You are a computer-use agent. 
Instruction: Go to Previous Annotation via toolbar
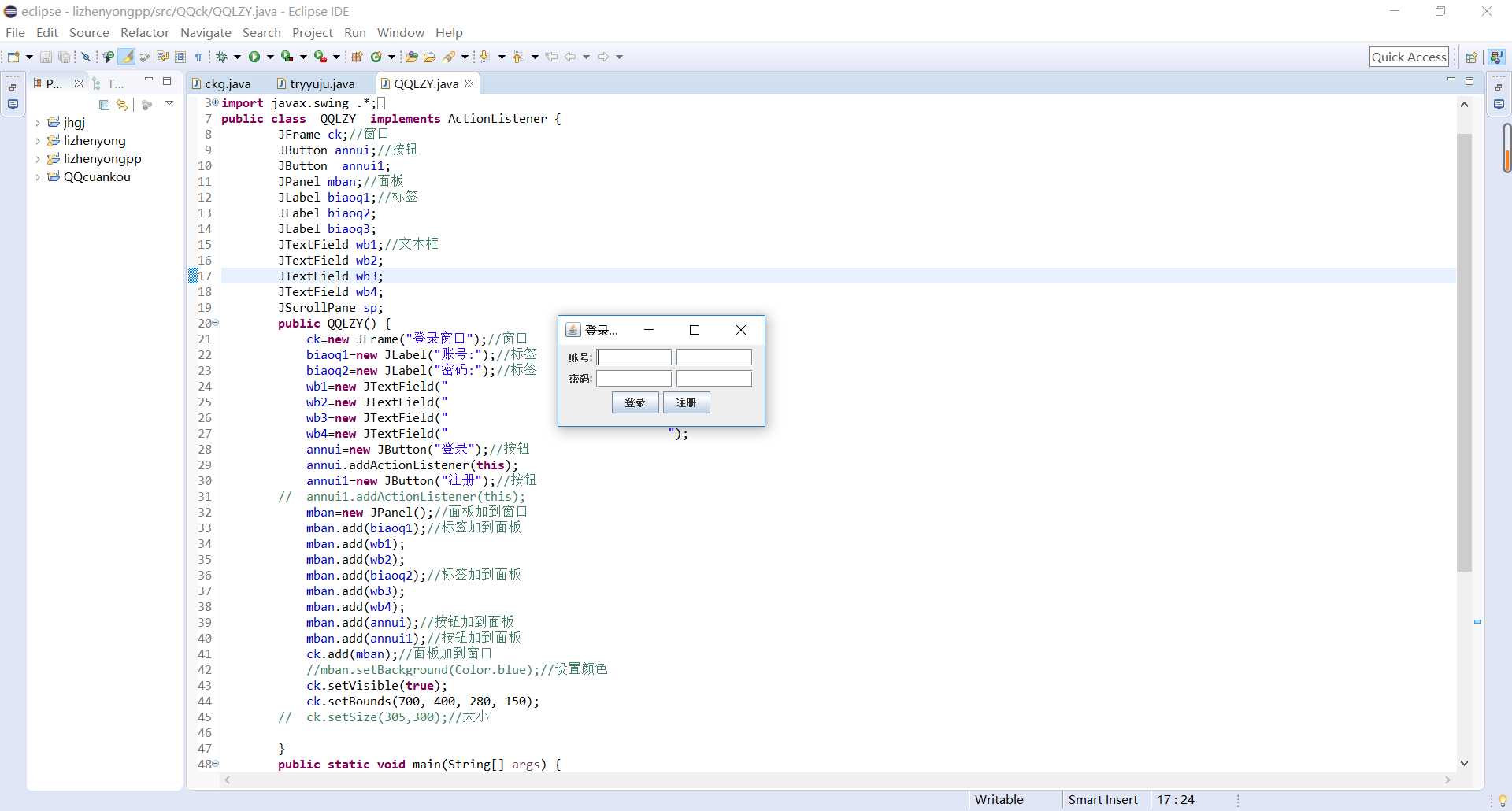click(x=517, y=57)
